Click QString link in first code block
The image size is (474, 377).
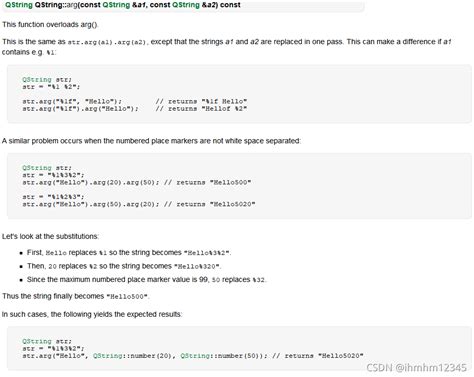[37, 80]
